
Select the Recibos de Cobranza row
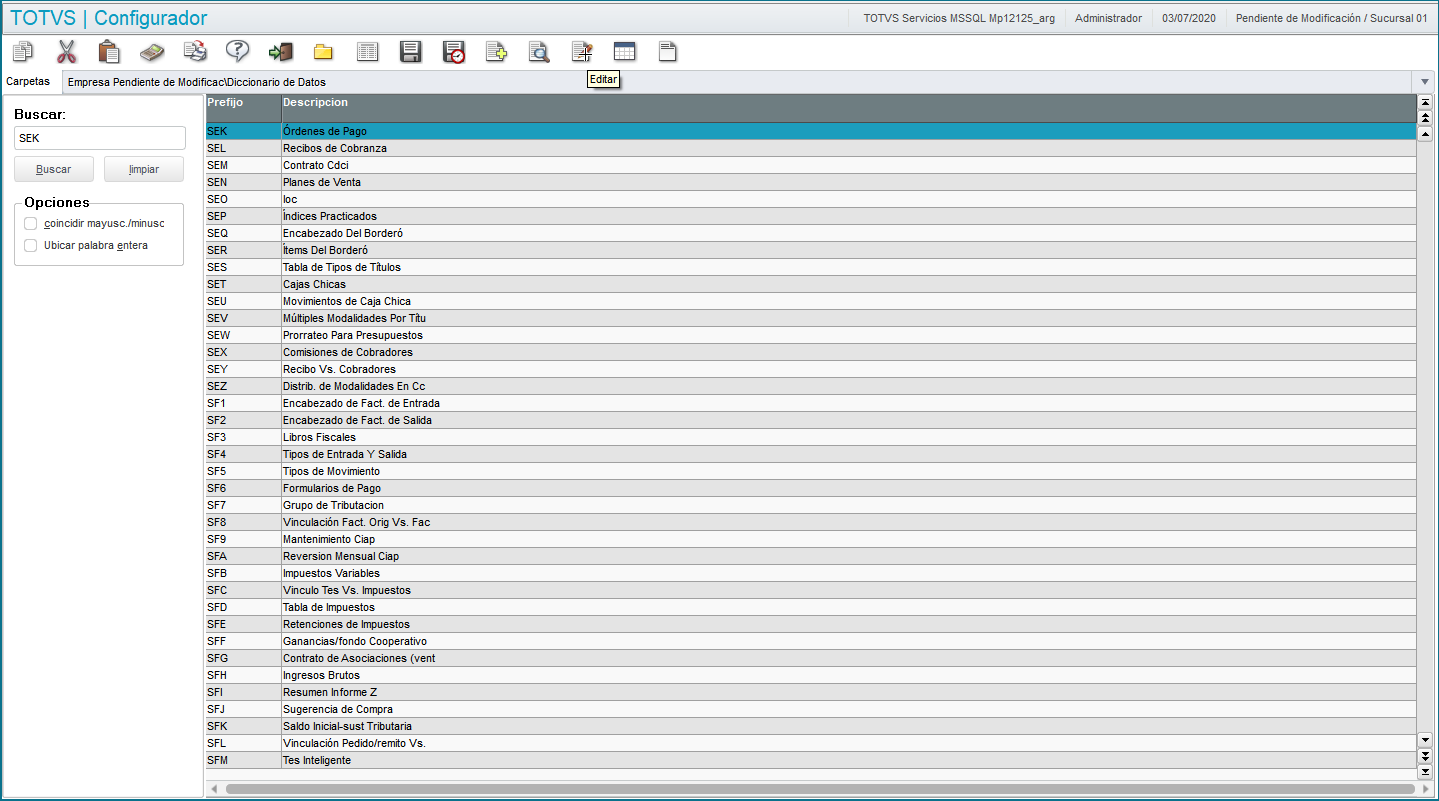[x=811, y=148]
